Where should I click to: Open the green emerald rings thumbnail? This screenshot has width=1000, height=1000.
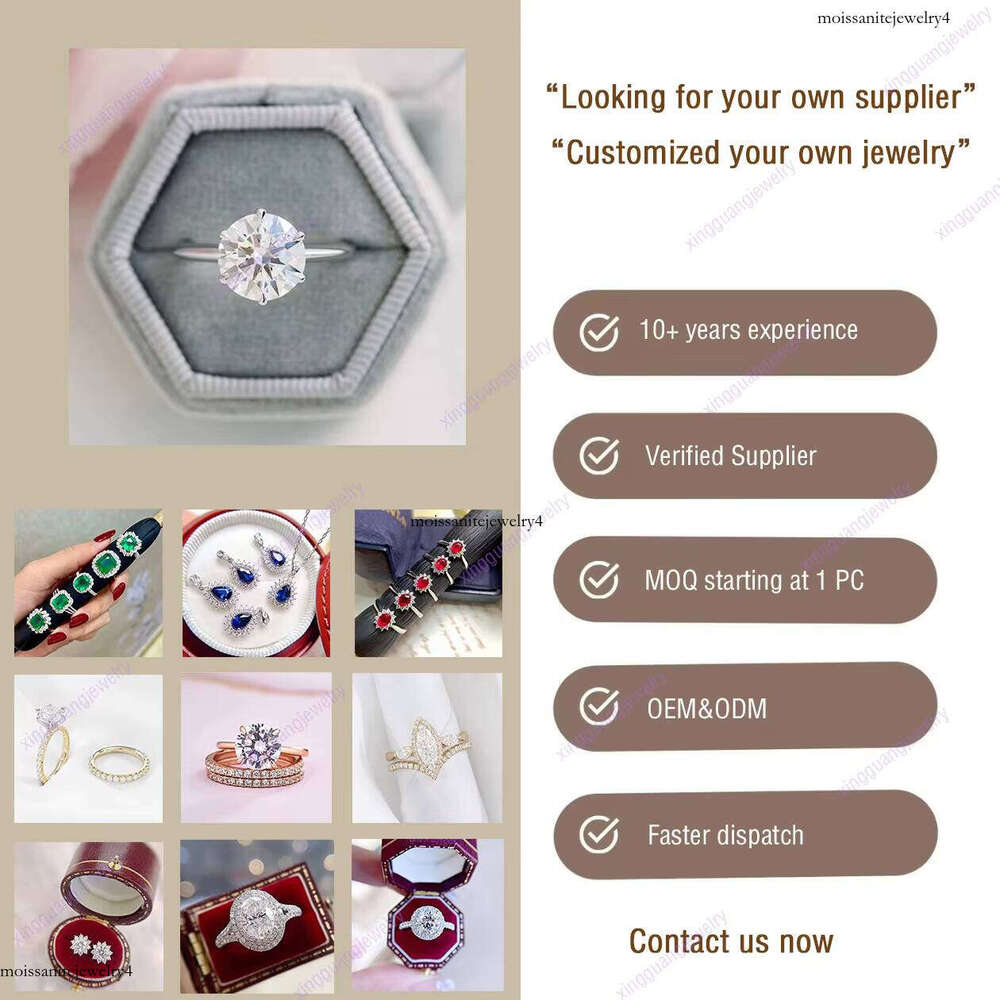click(89, 583)
